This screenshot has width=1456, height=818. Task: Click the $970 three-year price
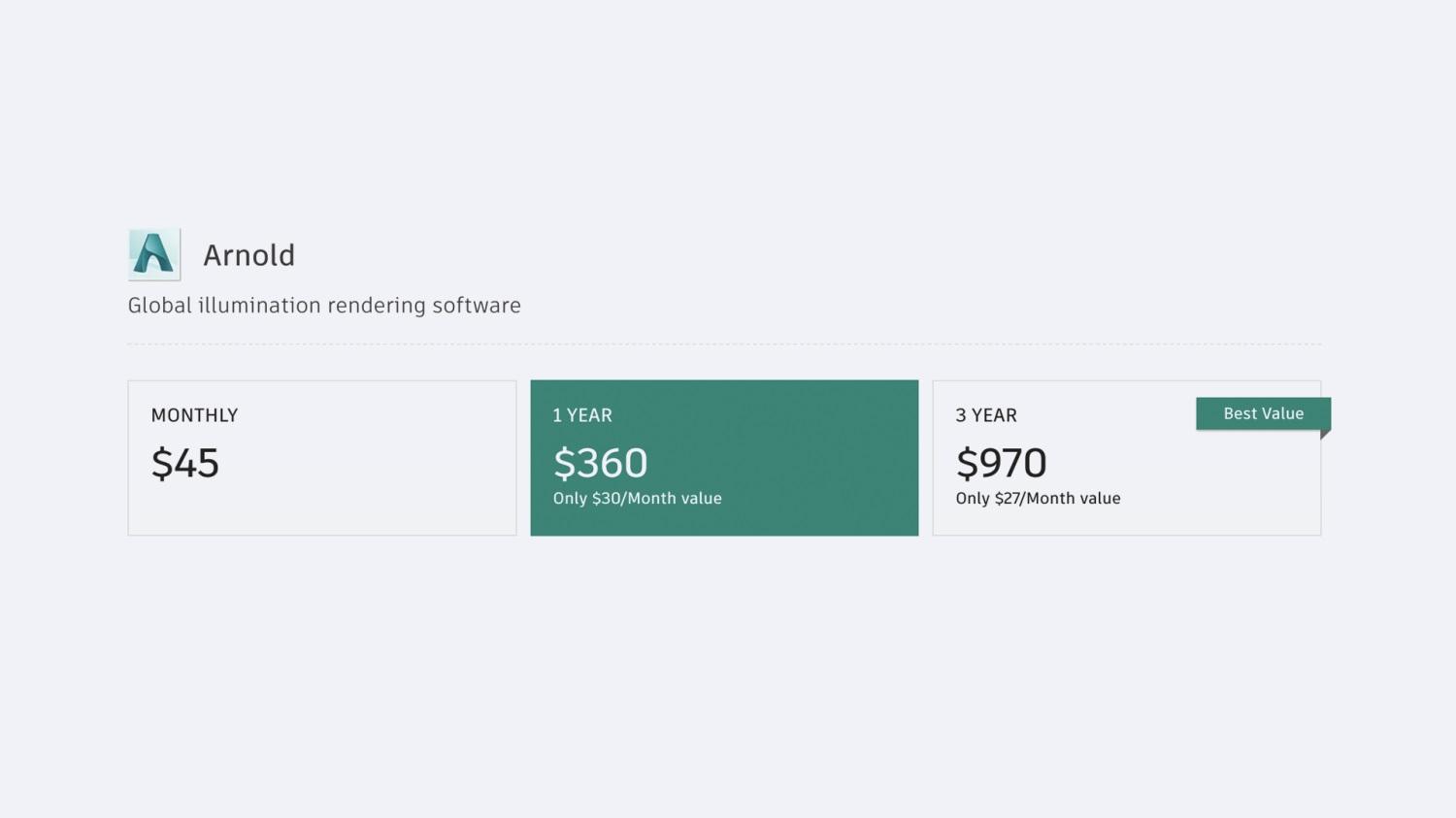(x=1001, y=463)
